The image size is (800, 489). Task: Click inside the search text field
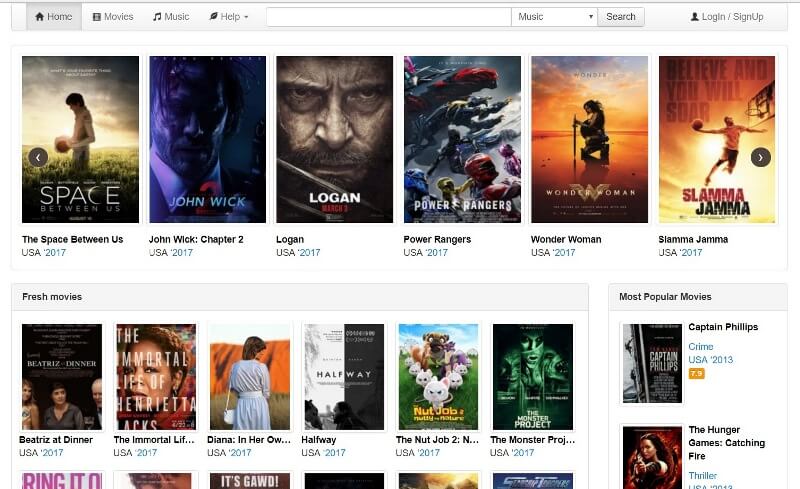pos(389,17)
